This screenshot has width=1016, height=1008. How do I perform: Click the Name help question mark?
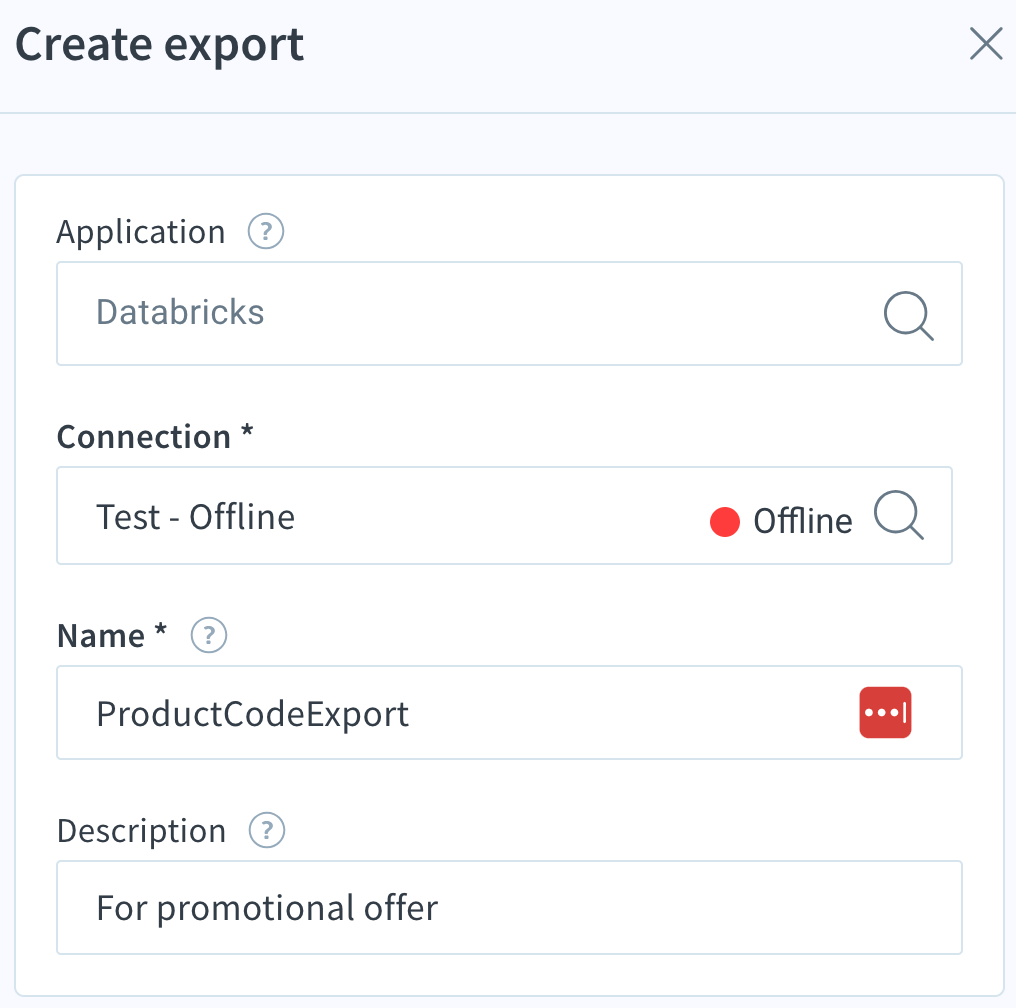click(208, 635)
